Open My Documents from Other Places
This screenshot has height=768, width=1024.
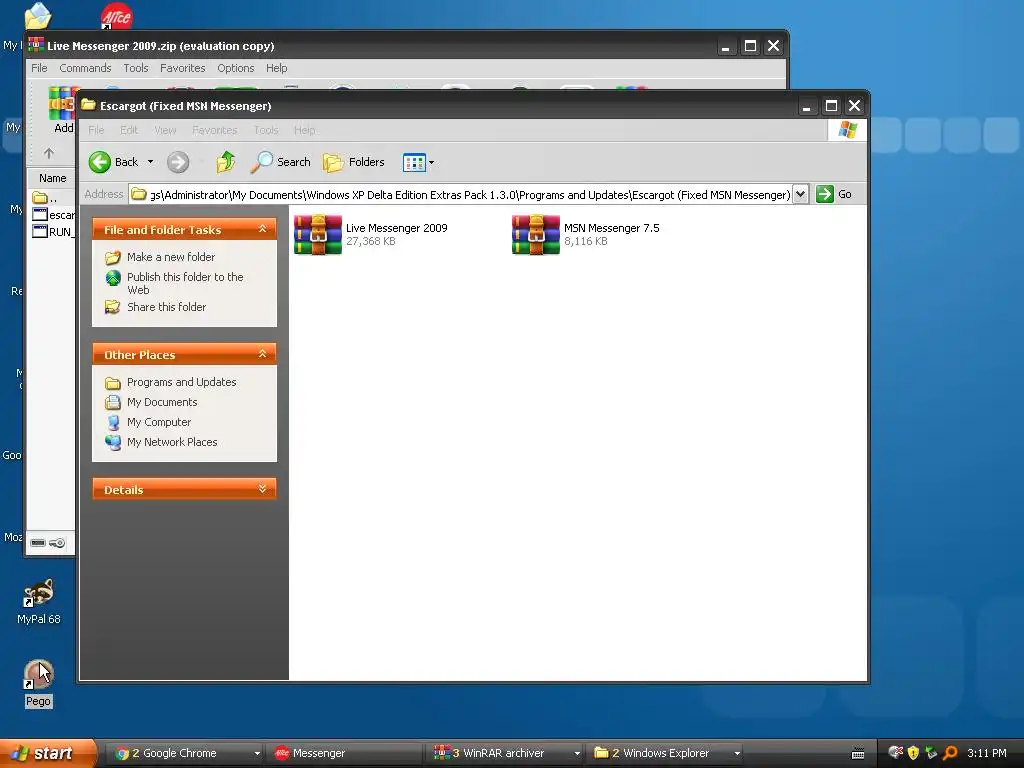click(x=162, y=402)
